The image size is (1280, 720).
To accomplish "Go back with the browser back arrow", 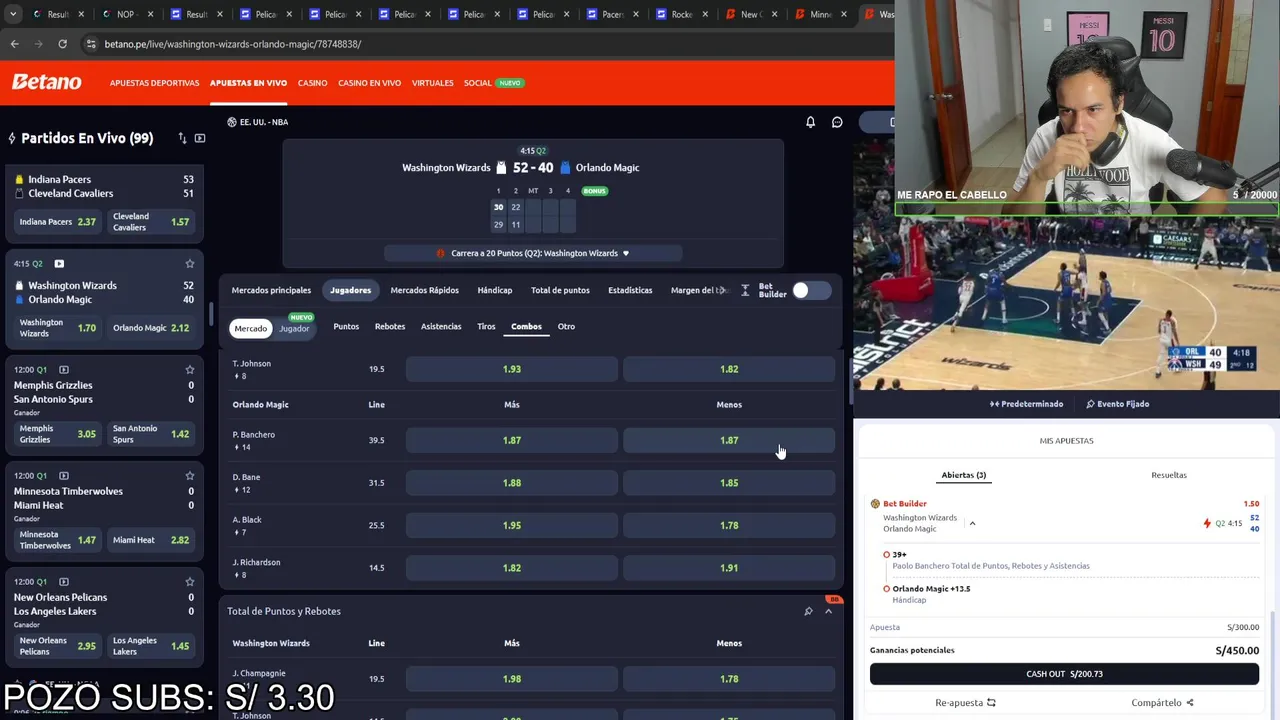I will (x=14, y=44).
